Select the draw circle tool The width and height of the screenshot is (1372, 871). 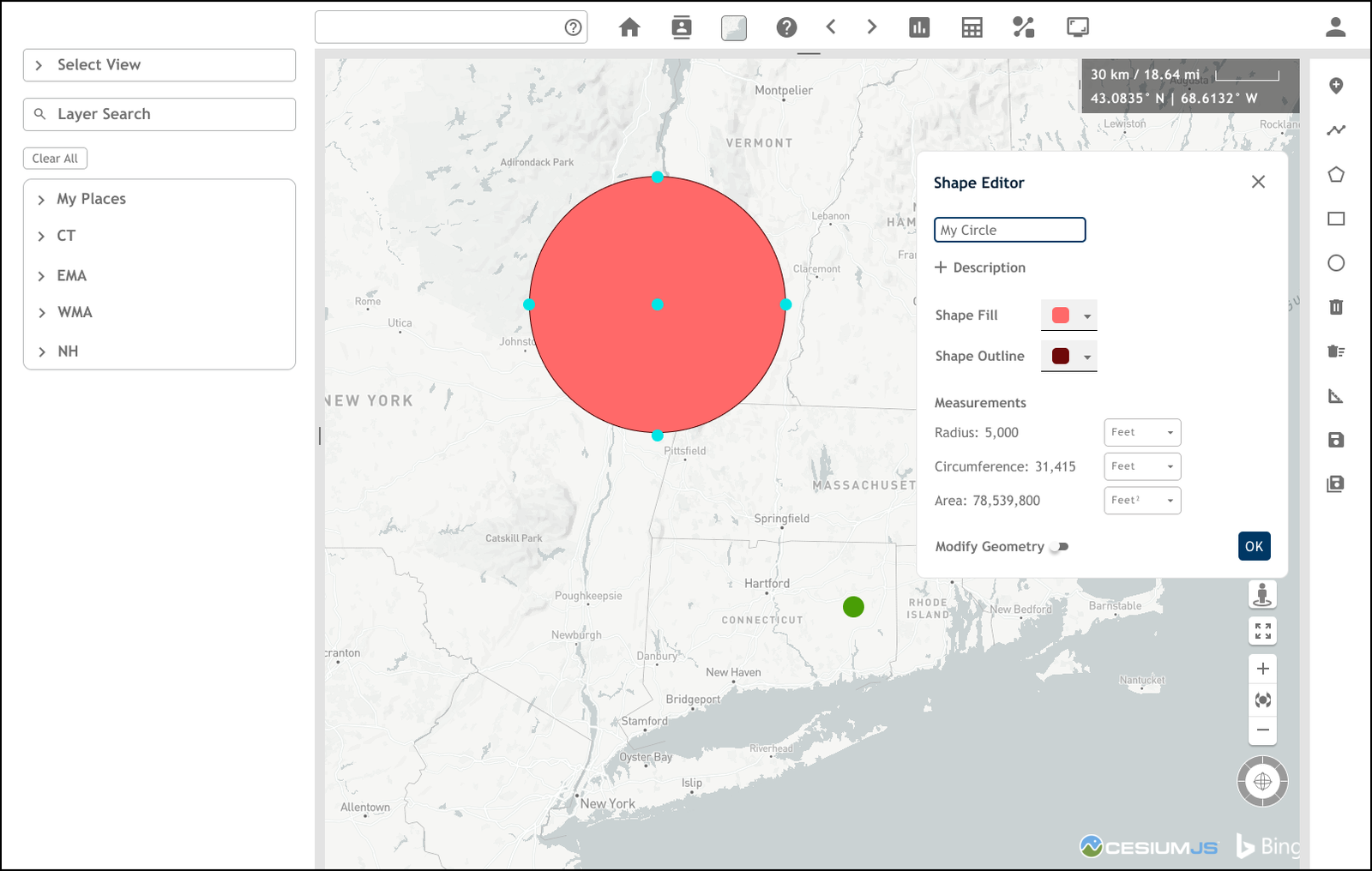(1336, 263)
